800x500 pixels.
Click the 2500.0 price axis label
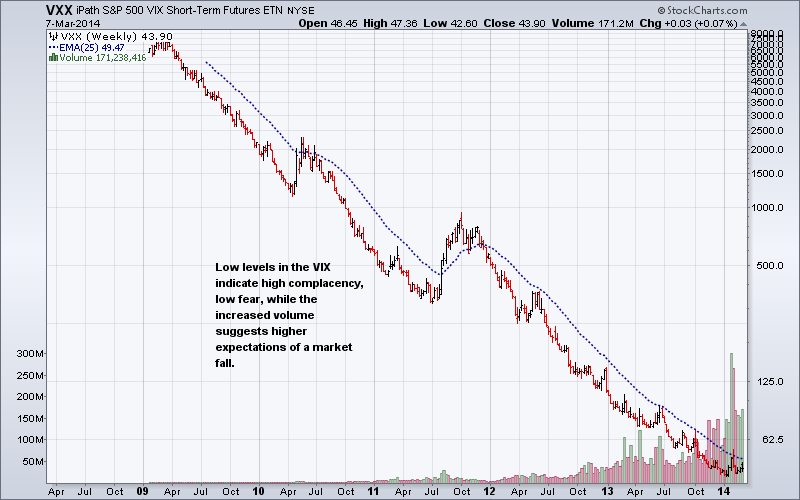(x=767, y=131)
